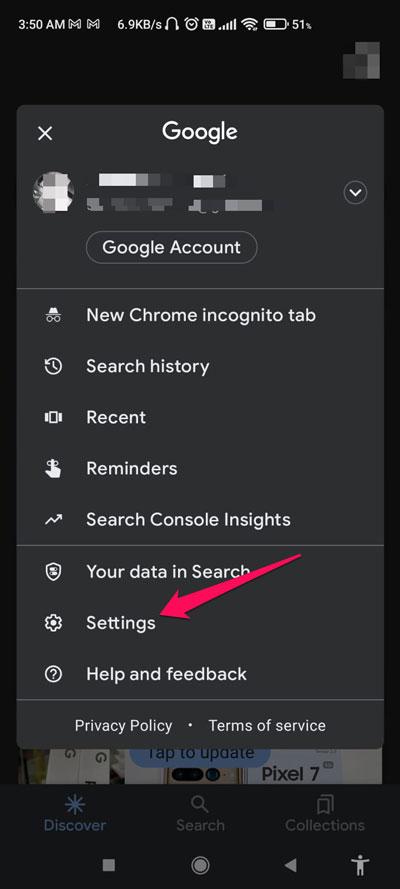Viewport: 400px width, 889px height.
Task: Switch to the Collections tab
Action: pyautogui.click(x=325, y=812)
